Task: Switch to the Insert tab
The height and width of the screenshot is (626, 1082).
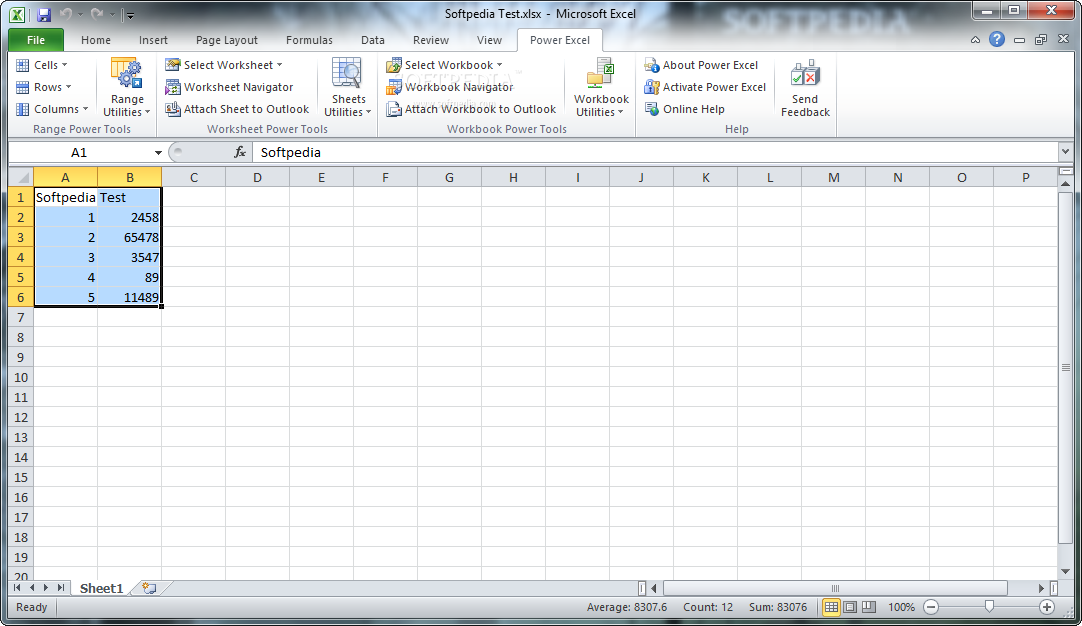Action: click(153, 40)
